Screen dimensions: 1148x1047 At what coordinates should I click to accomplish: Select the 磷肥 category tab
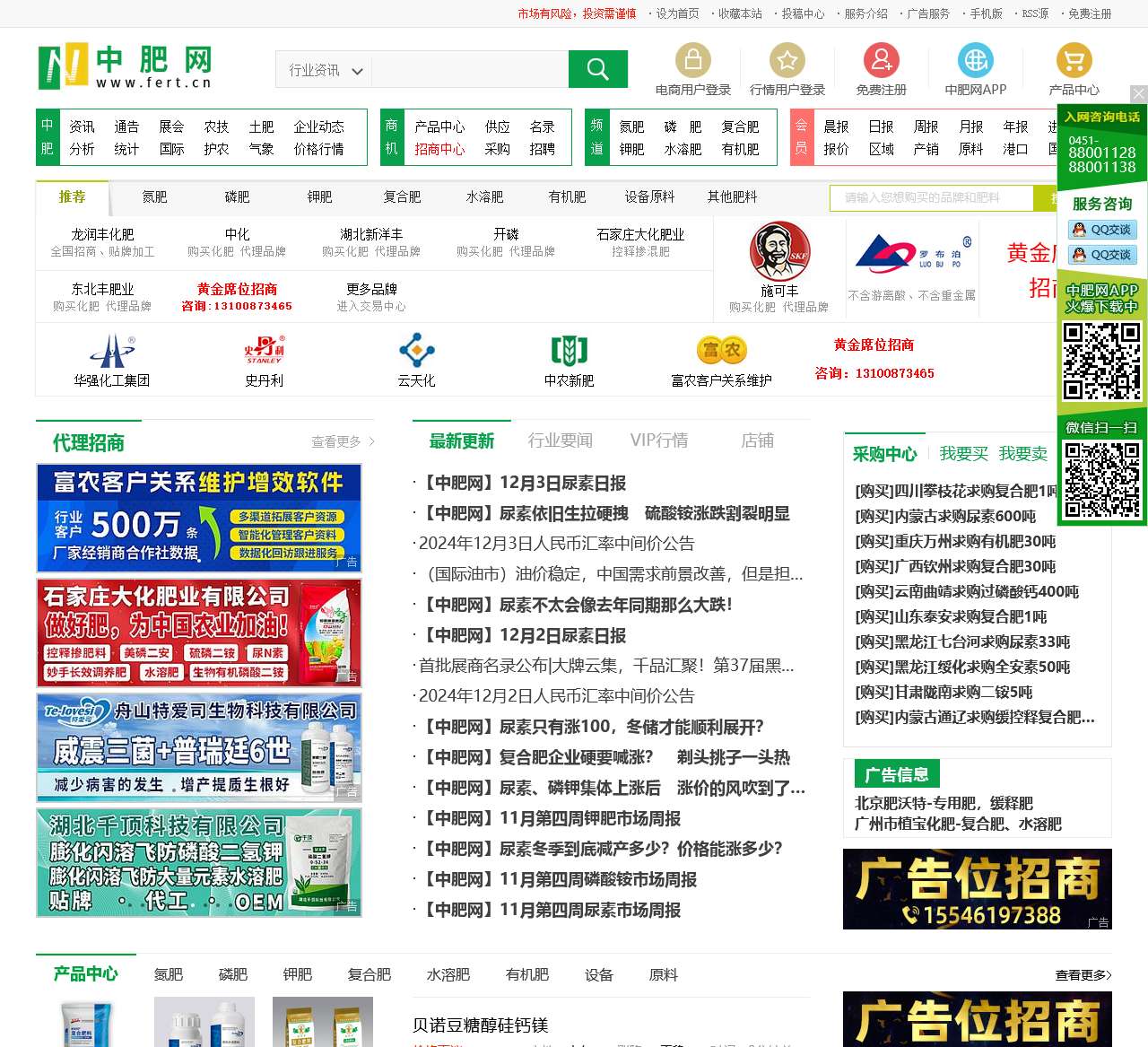238,197
